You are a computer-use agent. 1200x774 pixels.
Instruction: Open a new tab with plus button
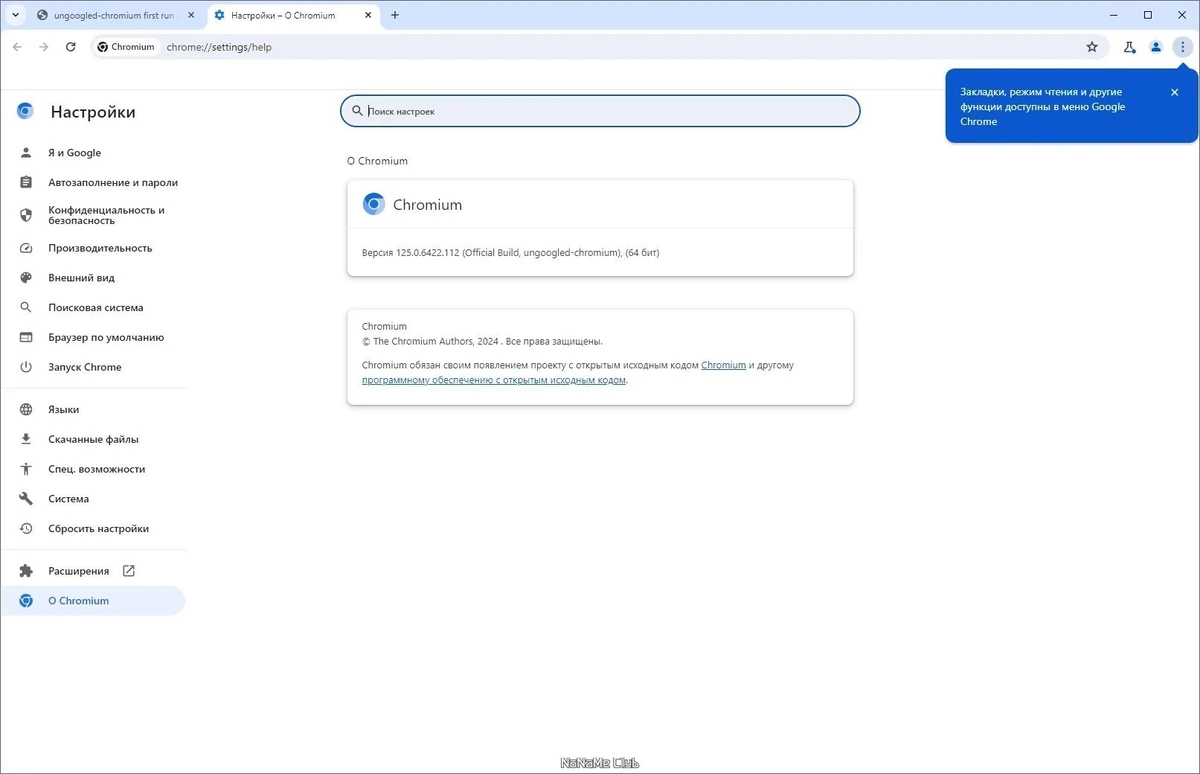tap(395, 16)
